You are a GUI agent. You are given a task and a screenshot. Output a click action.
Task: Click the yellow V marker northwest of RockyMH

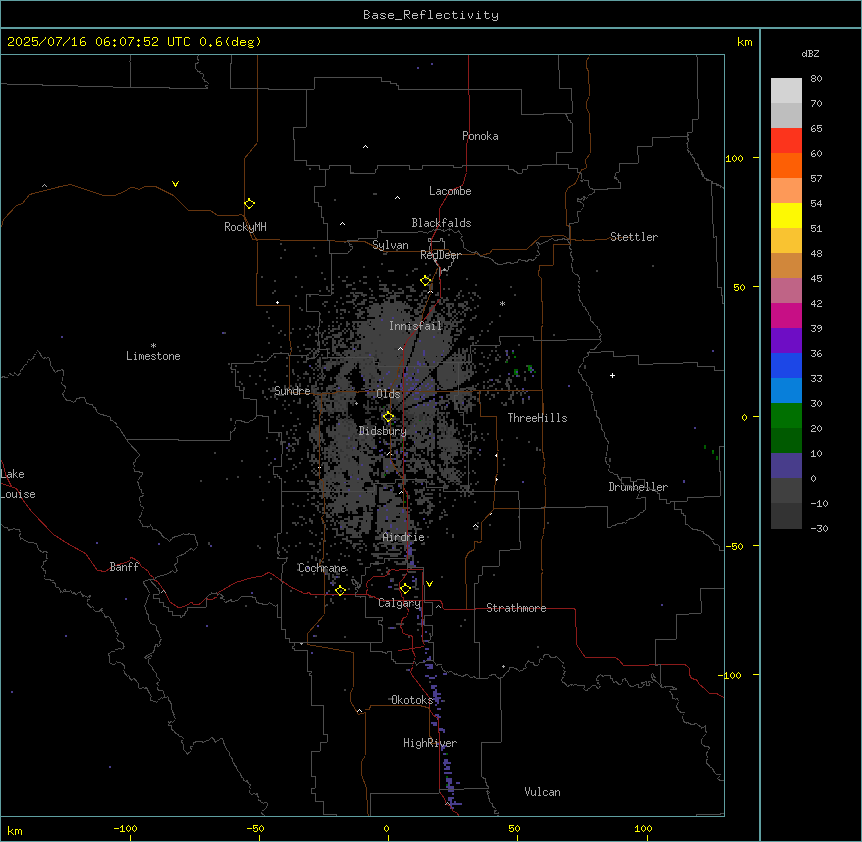point(175,184)
